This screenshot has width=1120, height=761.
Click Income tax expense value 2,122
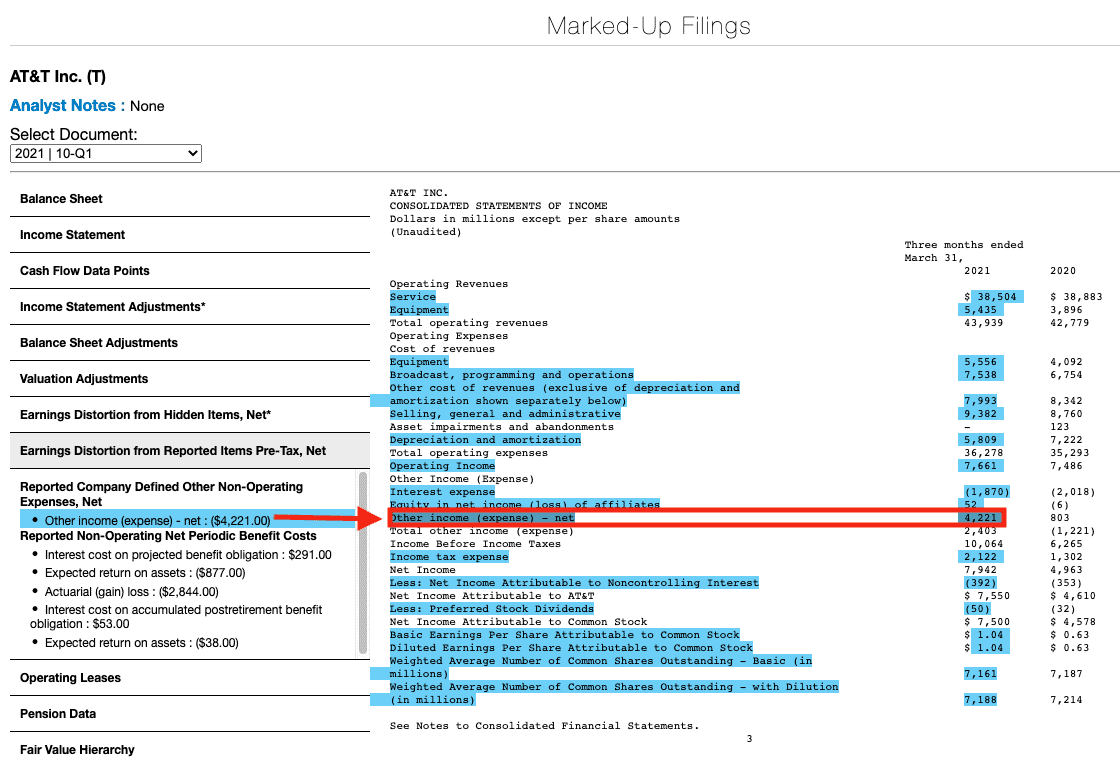pyautogui.click(x=980, y=557)
